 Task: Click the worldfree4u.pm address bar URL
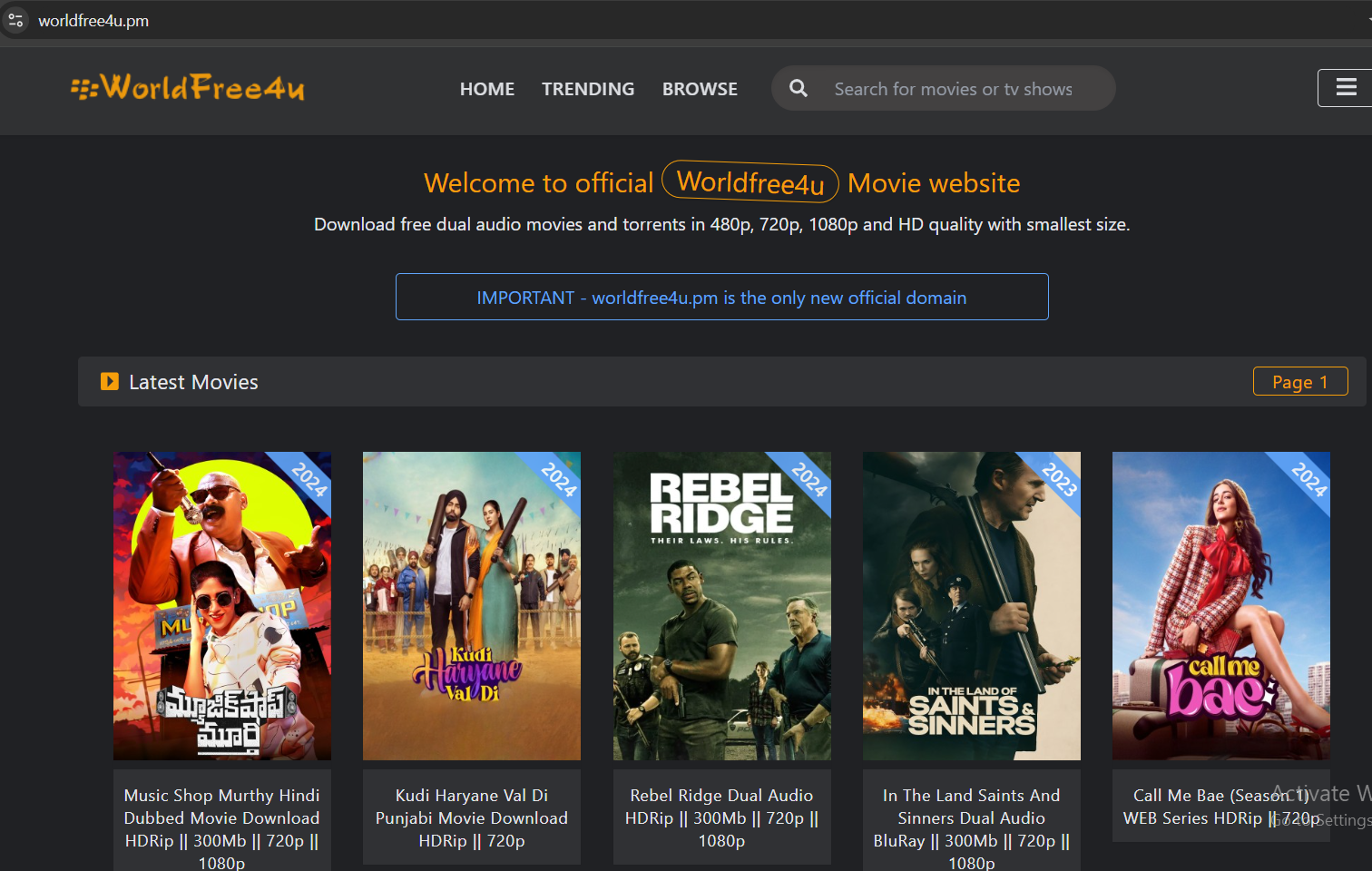tap(93, 20)
